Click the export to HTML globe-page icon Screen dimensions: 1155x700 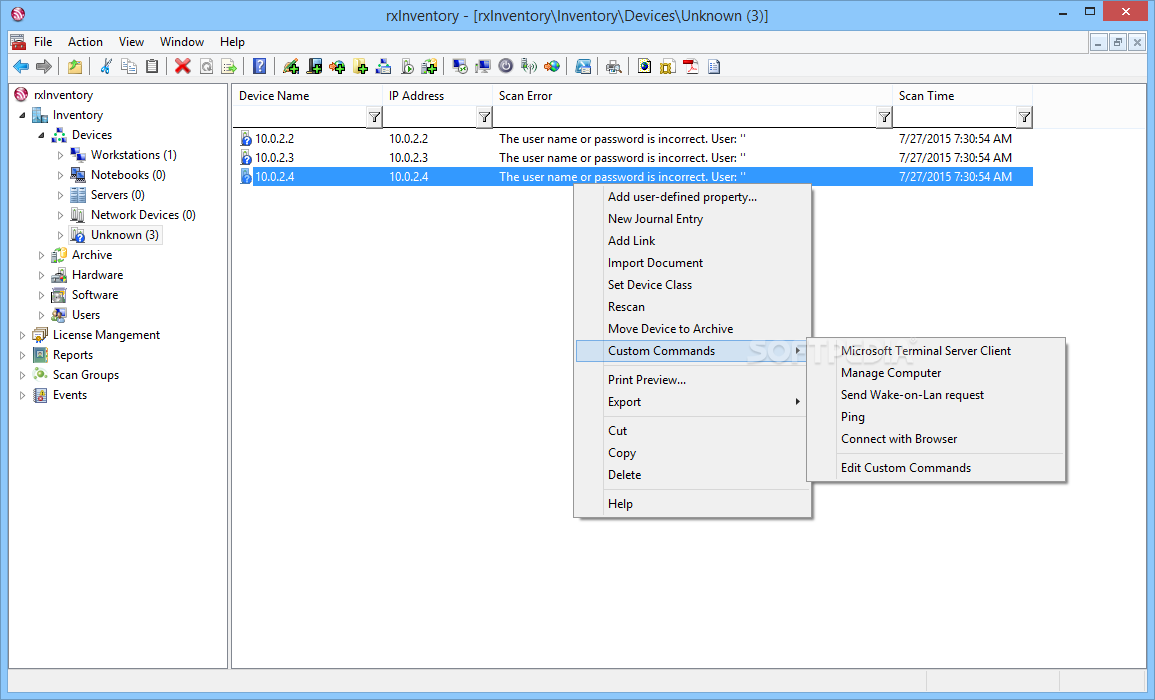pos(645,67)
